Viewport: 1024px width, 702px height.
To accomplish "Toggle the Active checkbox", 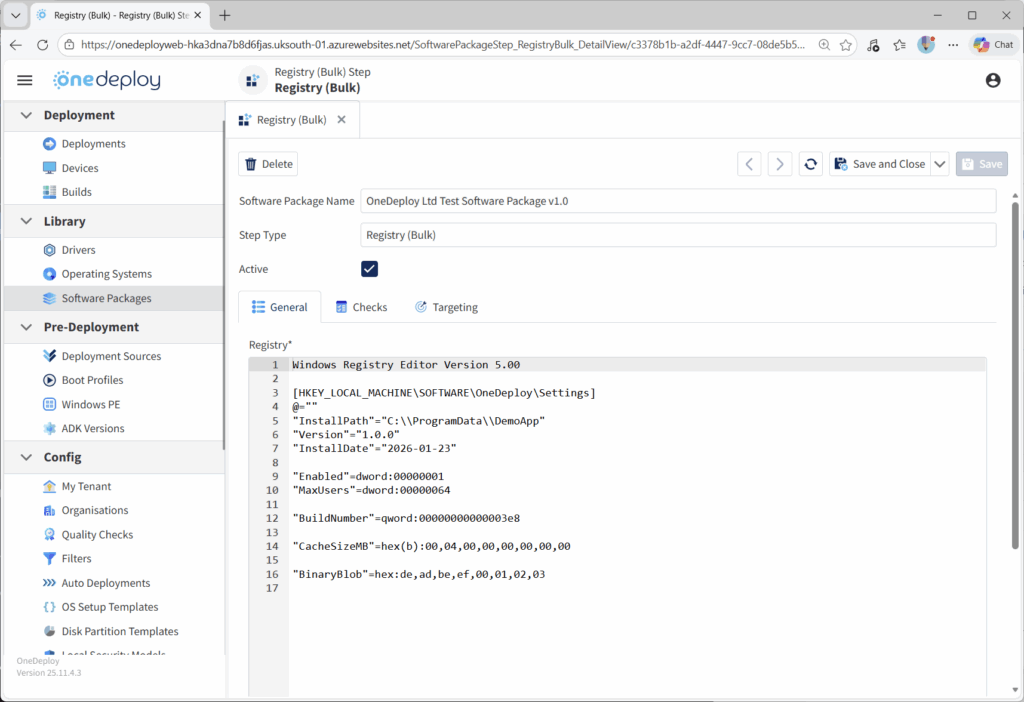I will tap(370, 269).
